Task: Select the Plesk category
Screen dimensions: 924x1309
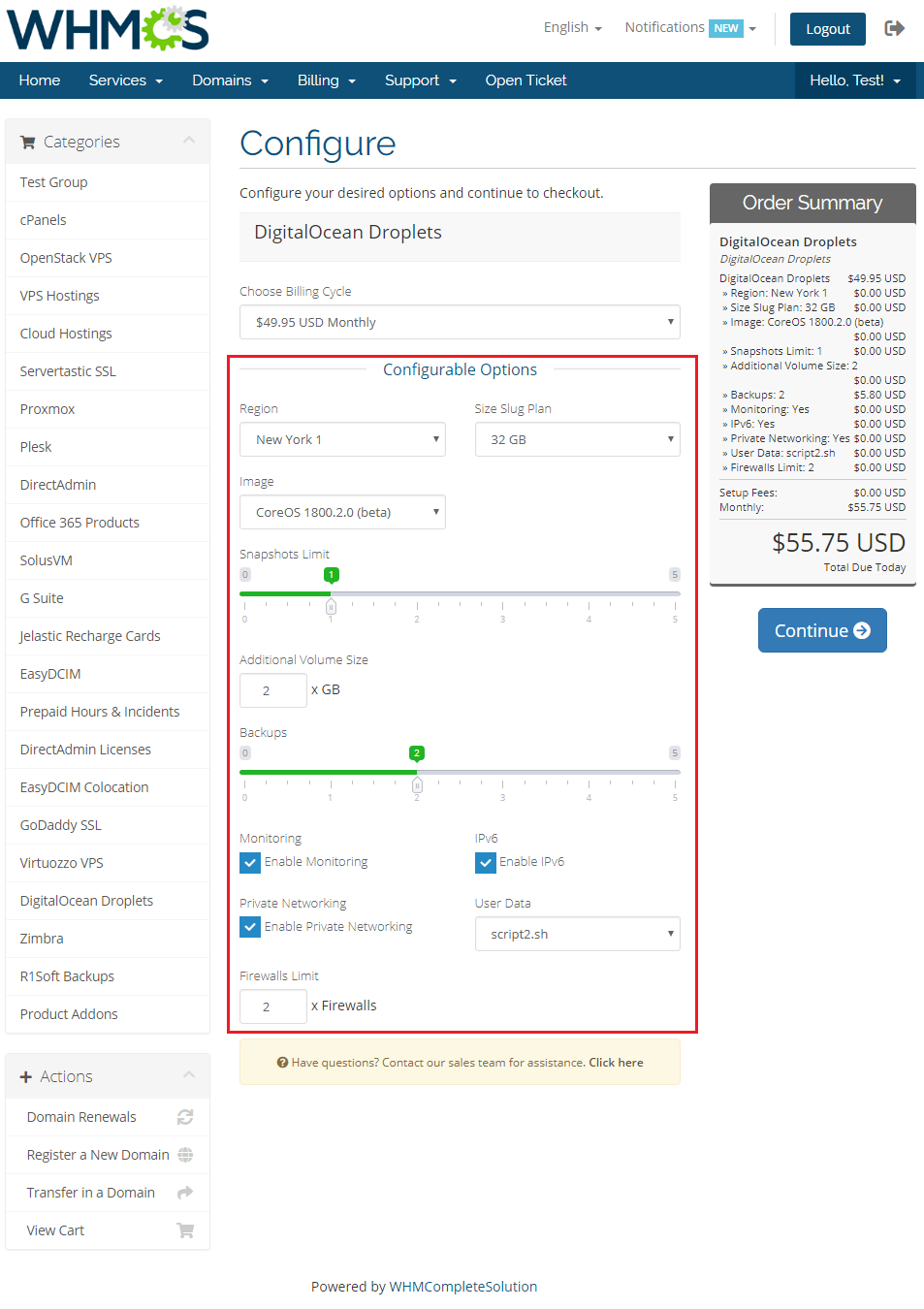Action: point(108,447)
